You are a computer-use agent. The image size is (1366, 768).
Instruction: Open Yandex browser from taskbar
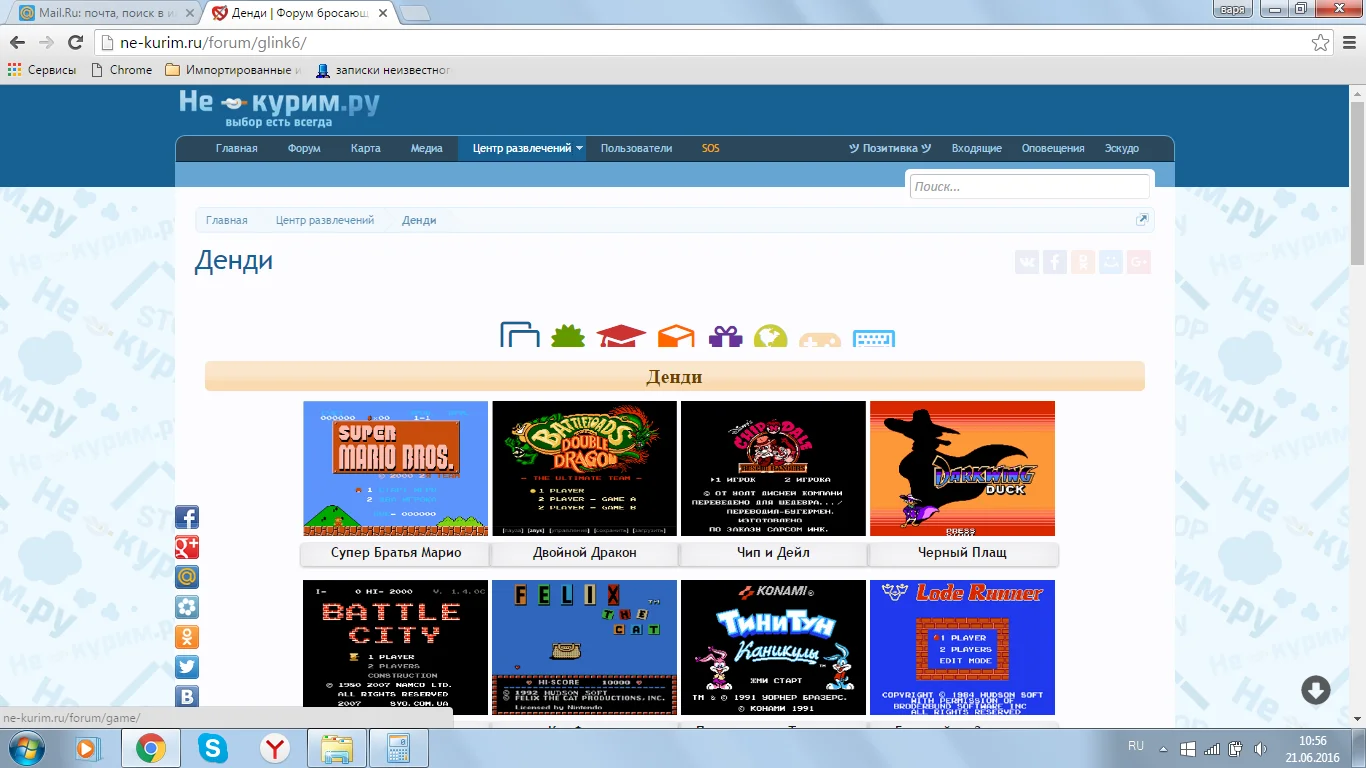pos(275,747)
